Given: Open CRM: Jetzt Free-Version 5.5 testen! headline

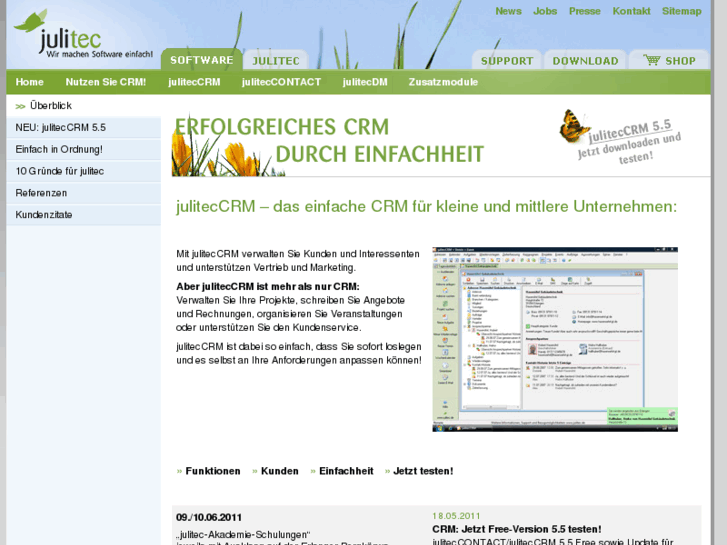Looking at the screenshot, I should coord(517,529).
